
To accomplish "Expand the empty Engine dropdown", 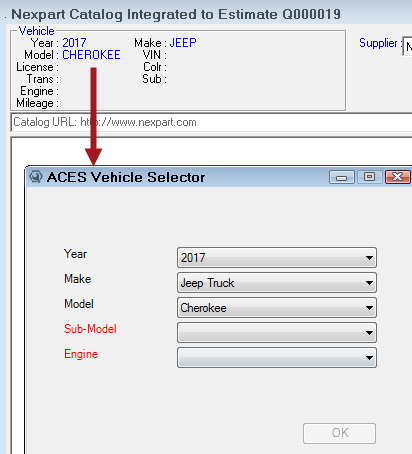I will click(277, 358).
